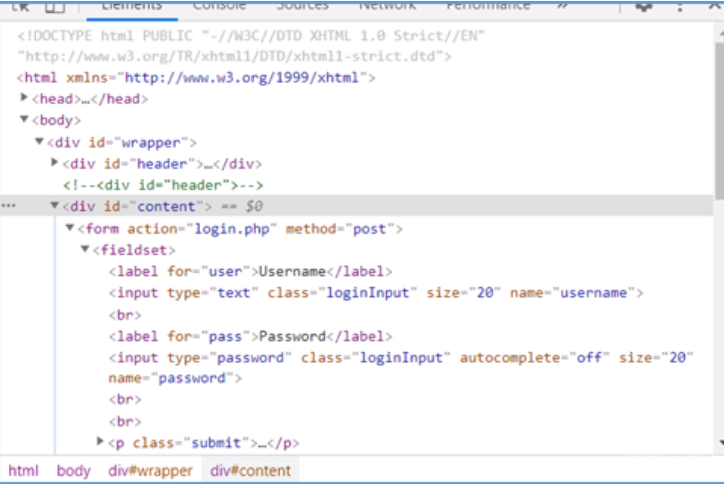Click the html breadcrumb

(23, 470)
